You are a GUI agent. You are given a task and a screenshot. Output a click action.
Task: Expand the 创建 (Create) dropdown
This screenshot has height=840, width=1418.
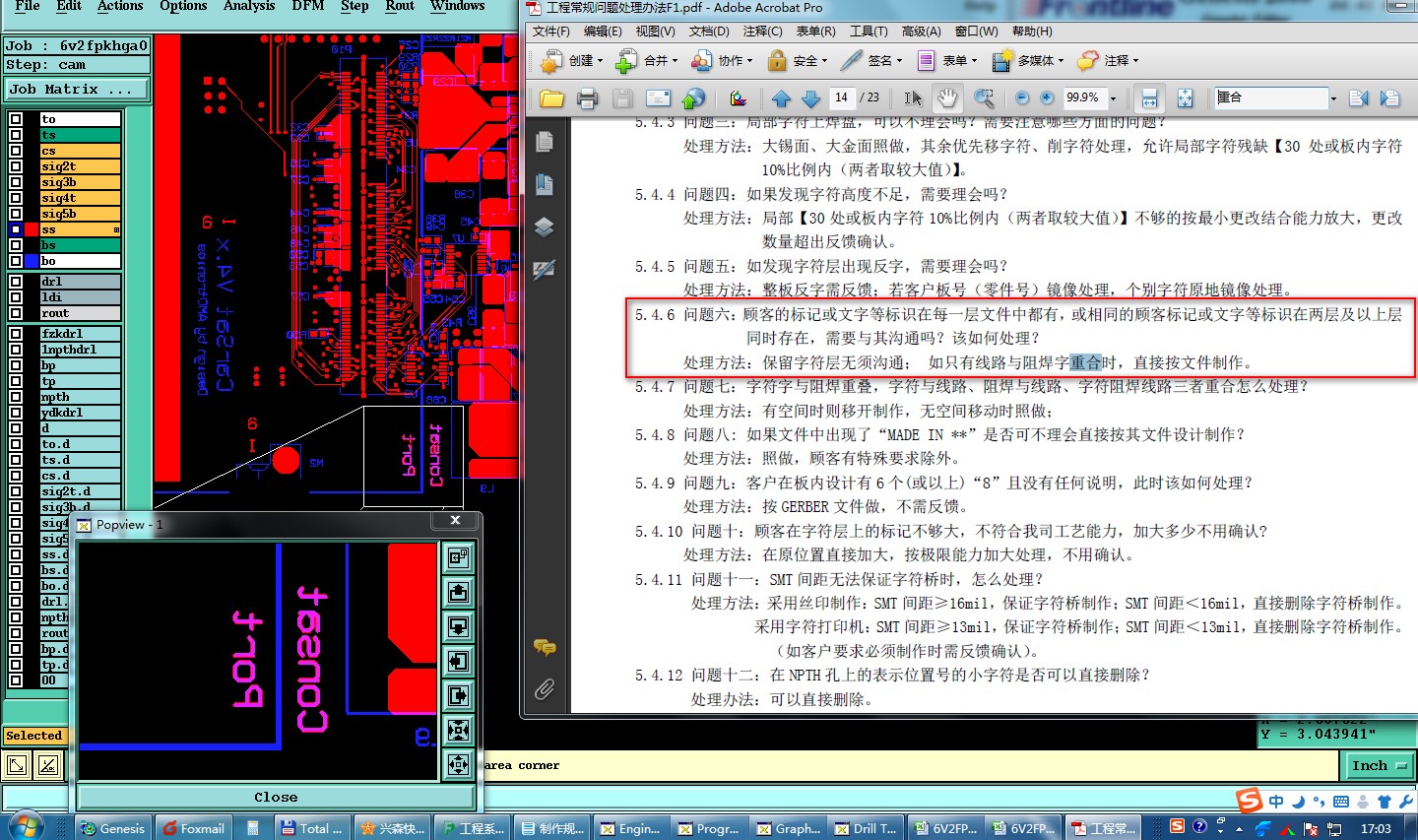(599, 61)
